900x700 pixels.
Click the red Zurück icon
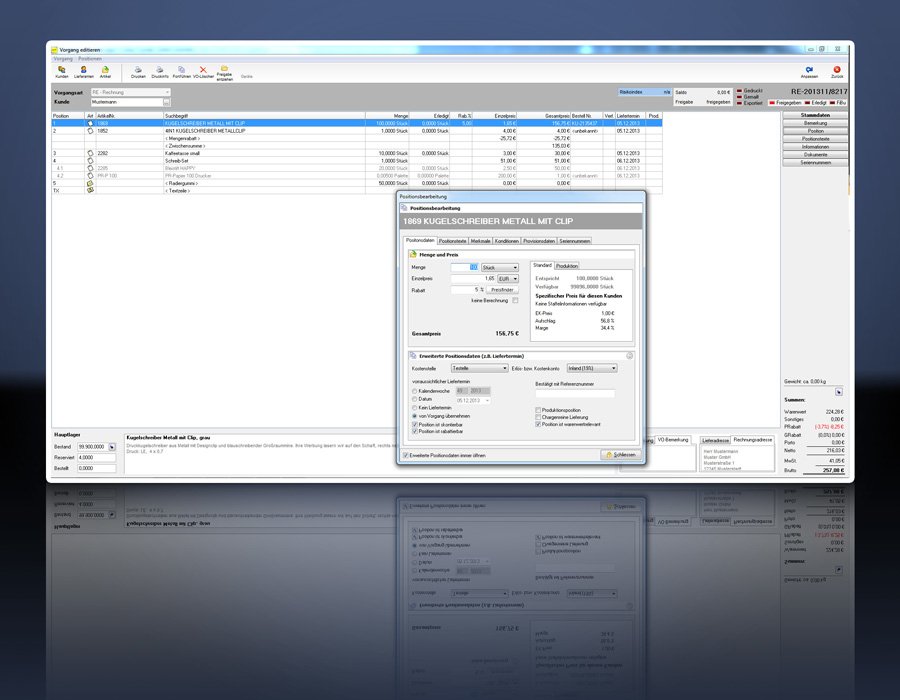click(x=837, y=69)
